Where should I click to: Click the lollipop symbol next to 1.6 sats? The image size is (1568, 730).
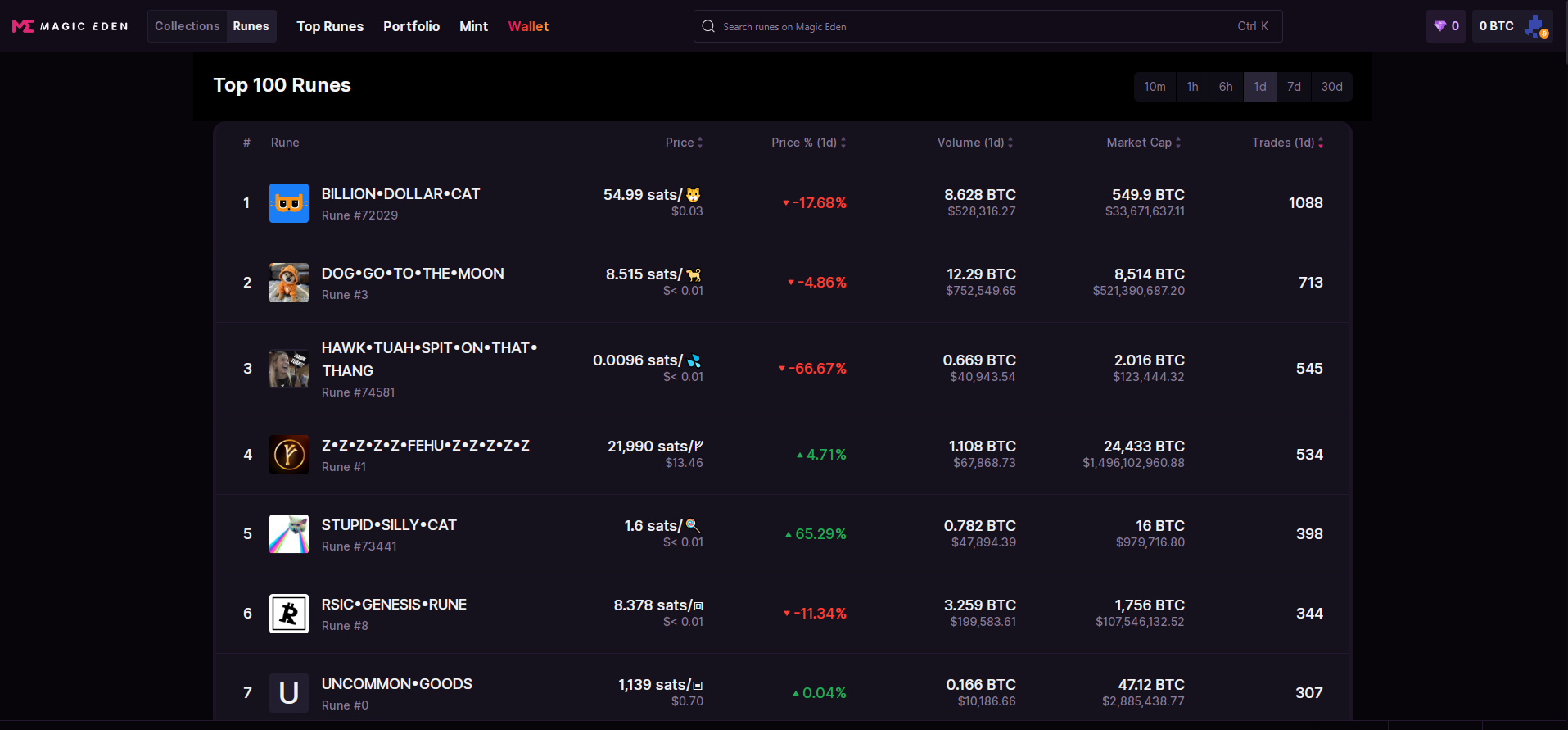(693, 525)
